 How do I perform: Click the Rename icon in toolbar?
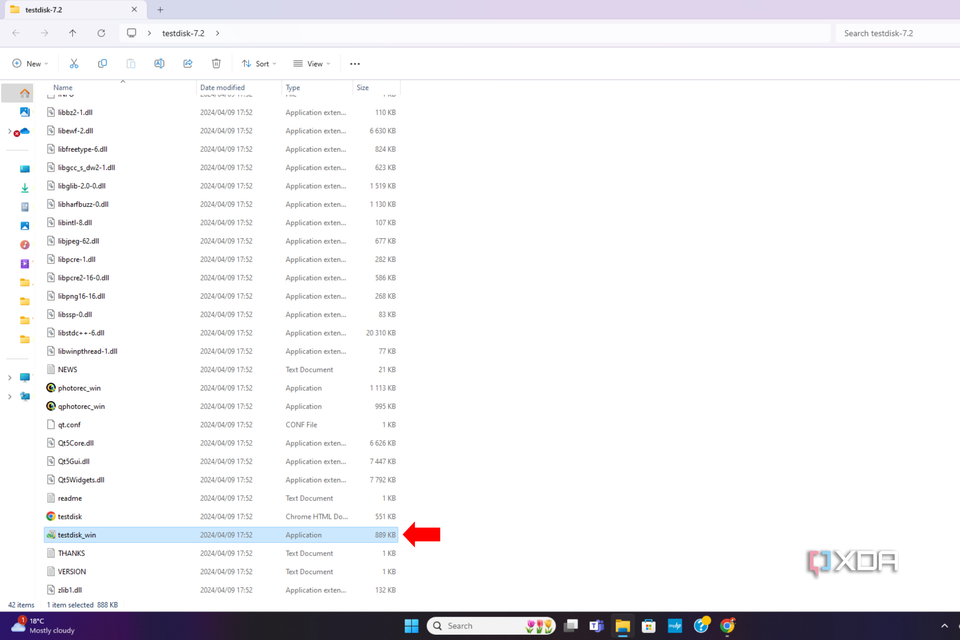click(159, 64)
